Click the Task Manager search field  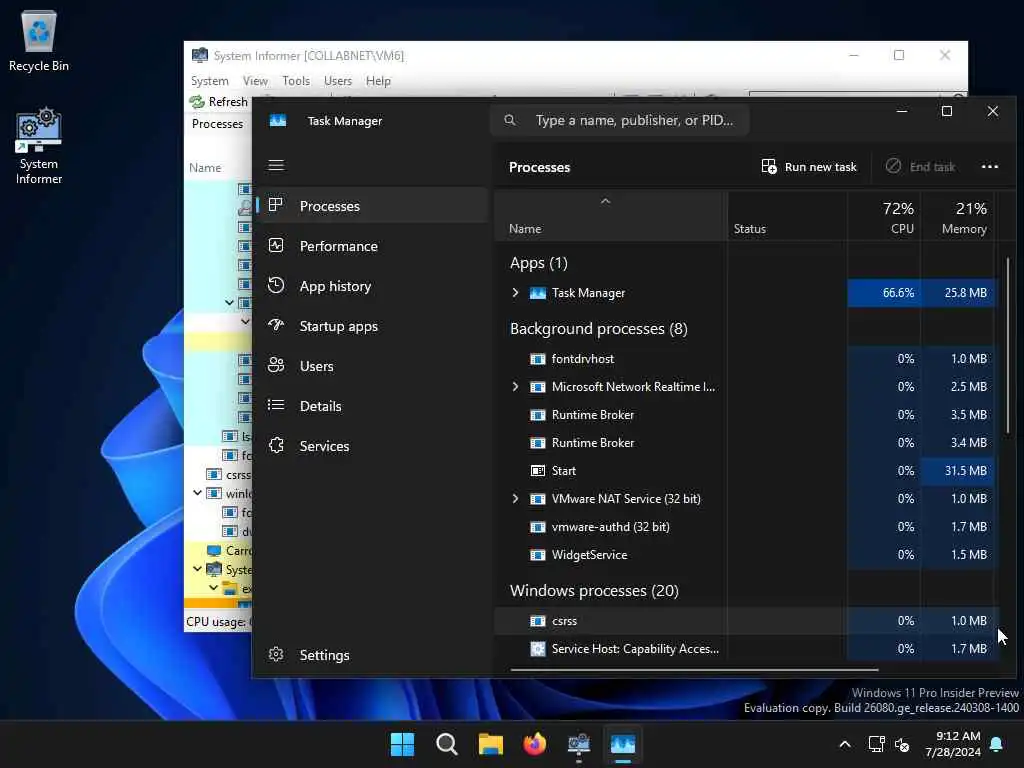coord(619,120)
